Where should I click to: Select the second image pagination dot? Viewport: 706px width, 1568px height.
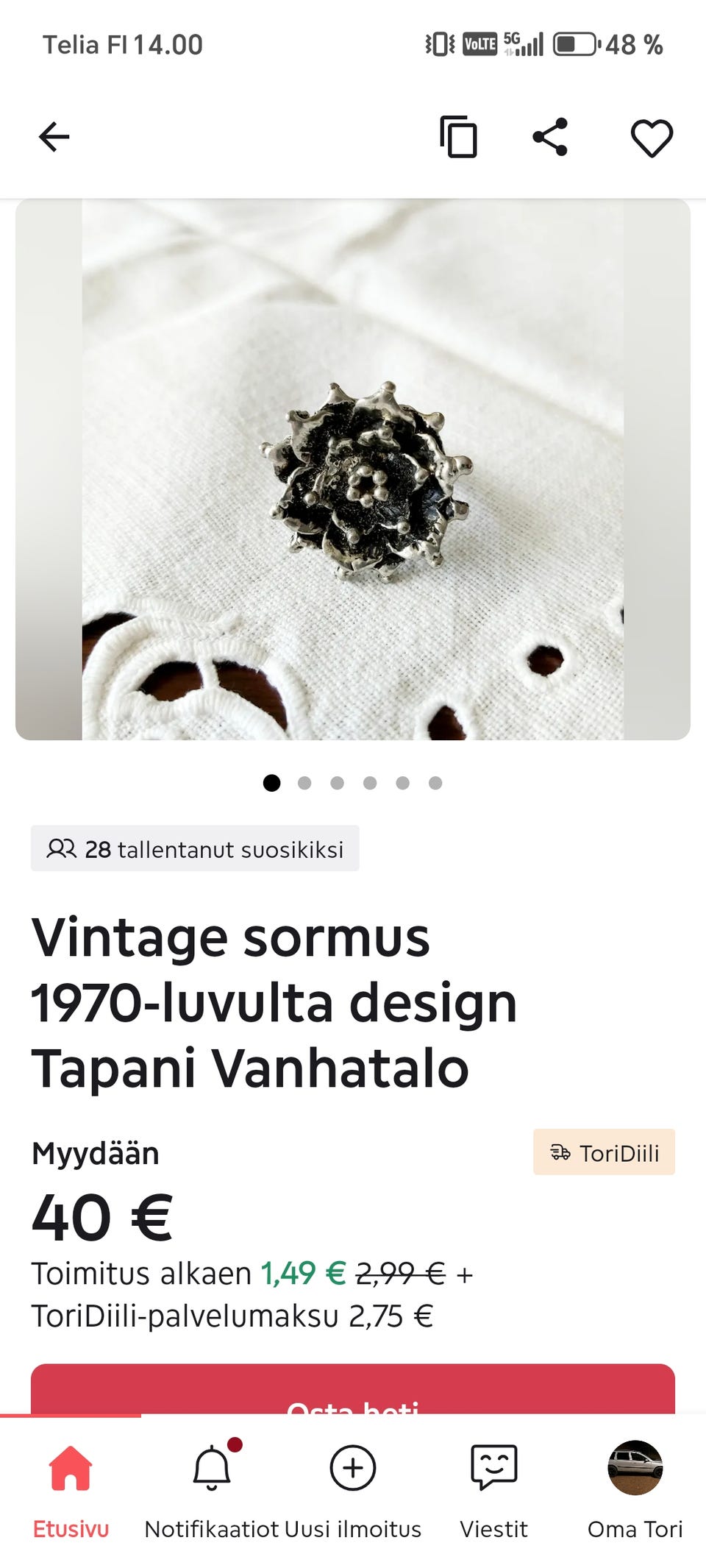click(x=304, y=783)
